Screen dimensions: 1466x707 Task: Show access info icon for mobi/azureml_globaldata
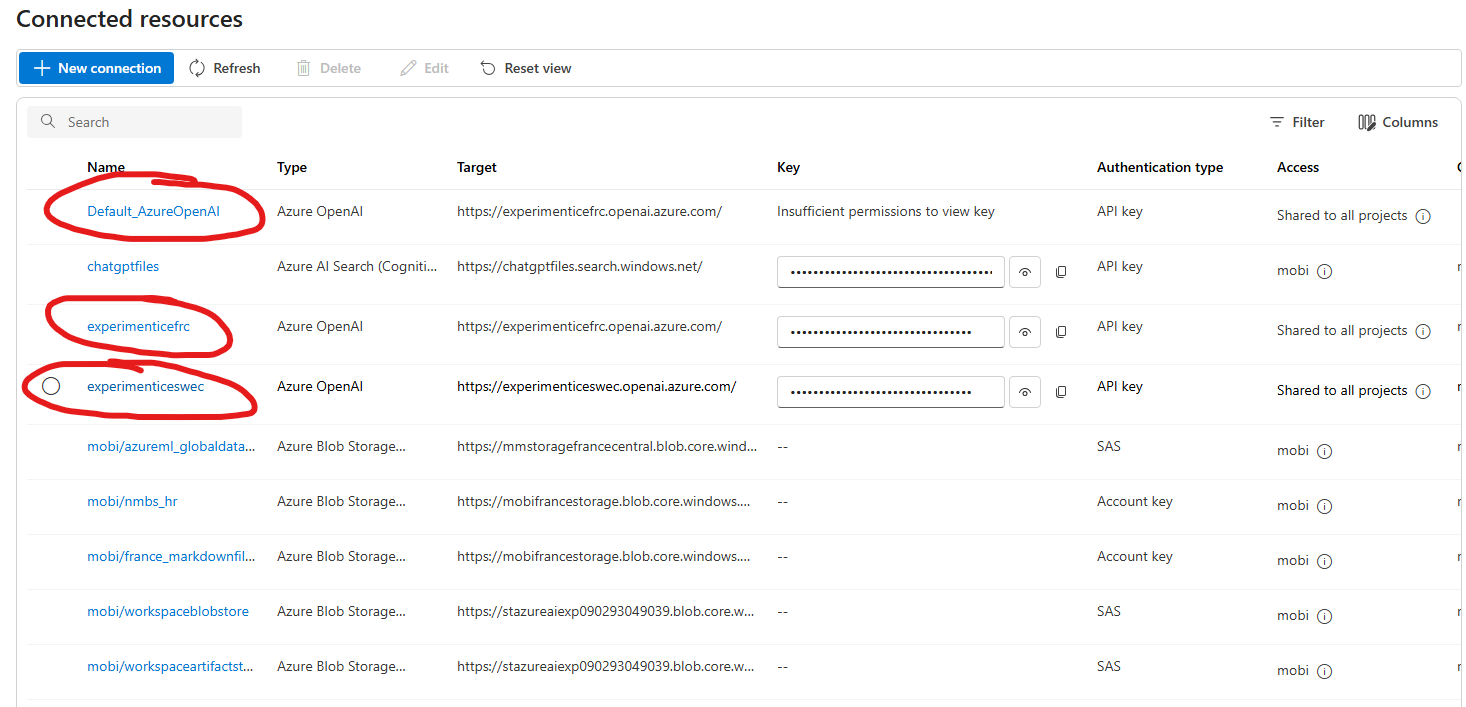click(x=1325, y=451)
